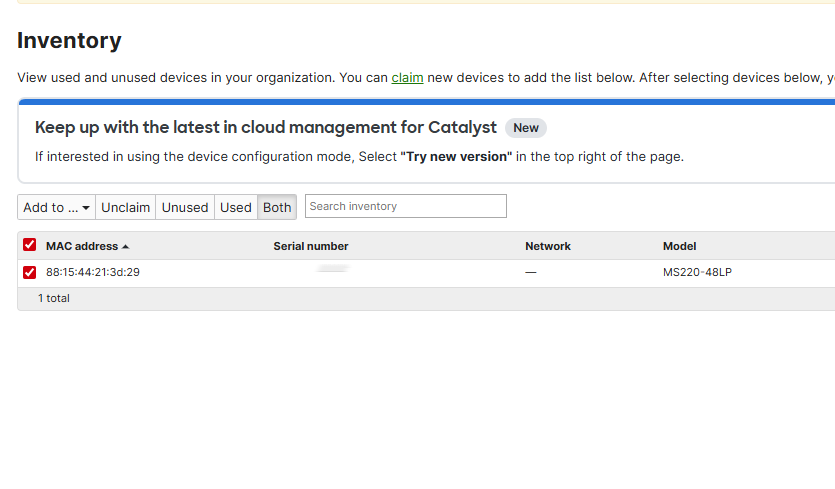Open device with MAC 88:15:44:21:3d:29

click(93, 272)
